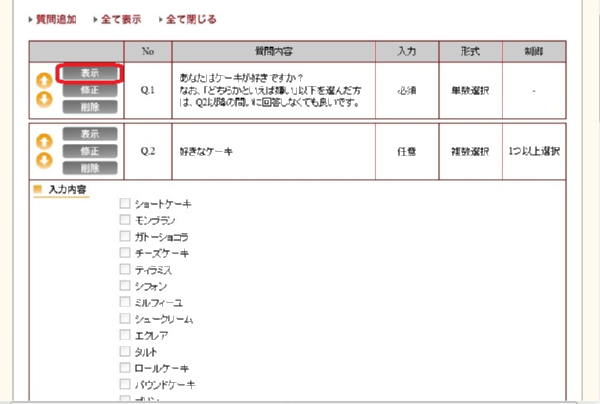Show Q.1 details with the 表示 button
The height and width of the screenshot is (404, 600).
pos(90,73)
